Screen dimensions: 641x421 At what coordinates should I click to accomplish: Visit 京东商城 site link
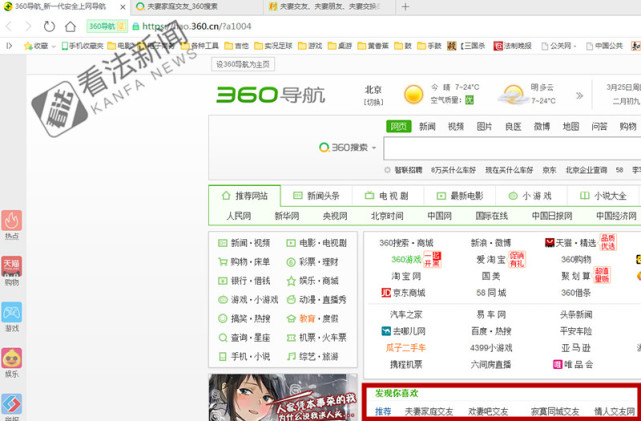tap(403, 293)
